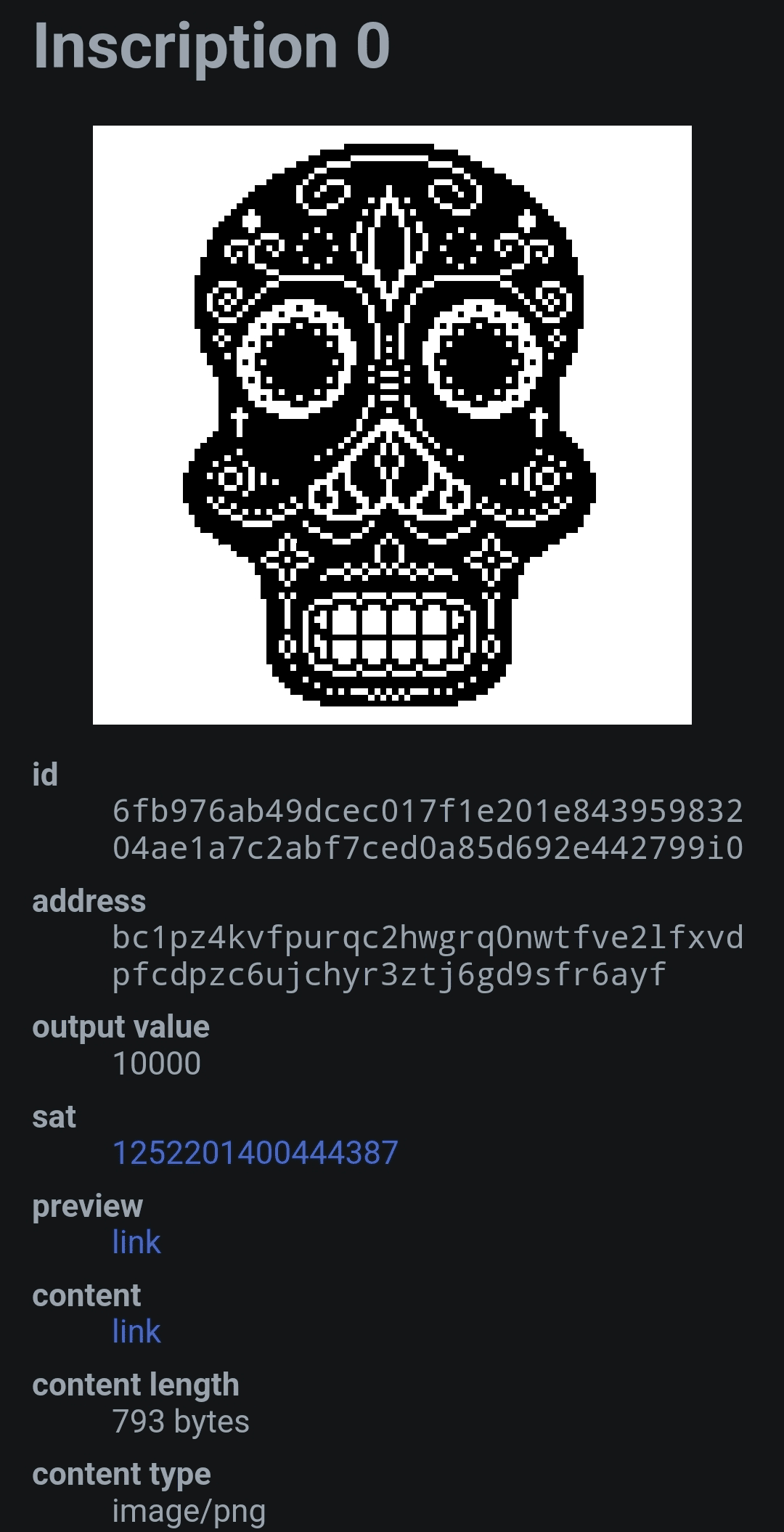Click the first line of the inscription id
The width and height of the screenshot is (784, 1532).
(x=428, y=811)
